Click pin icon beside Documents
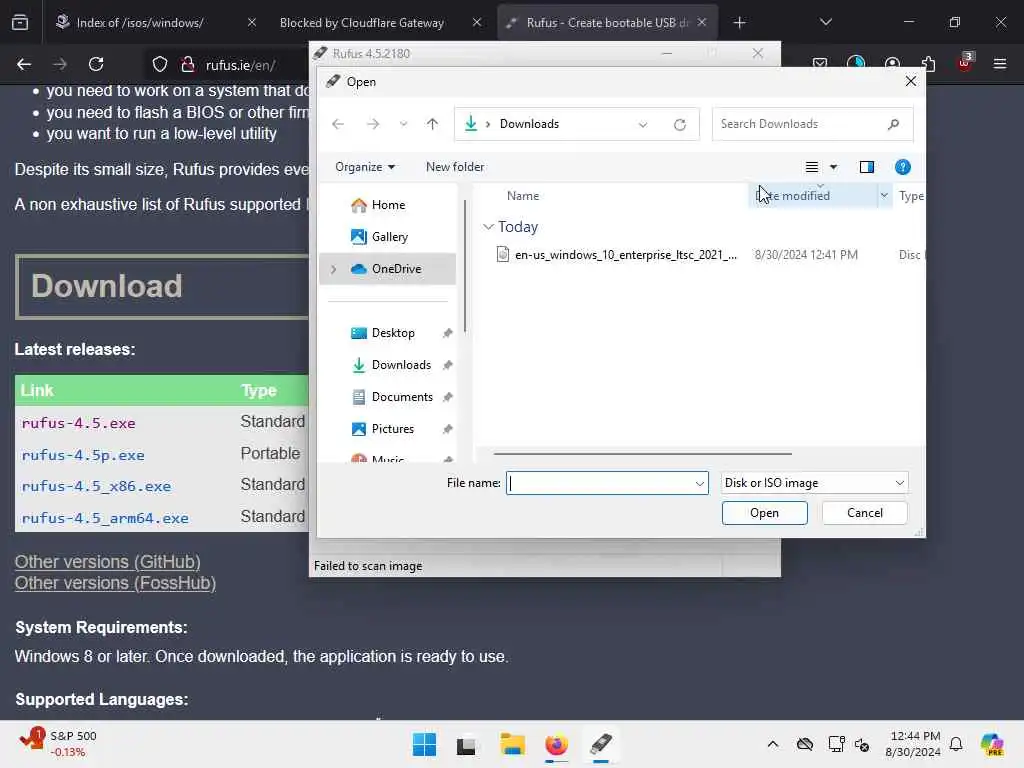Screen dimensions: 1024x768 pos(447,397)
